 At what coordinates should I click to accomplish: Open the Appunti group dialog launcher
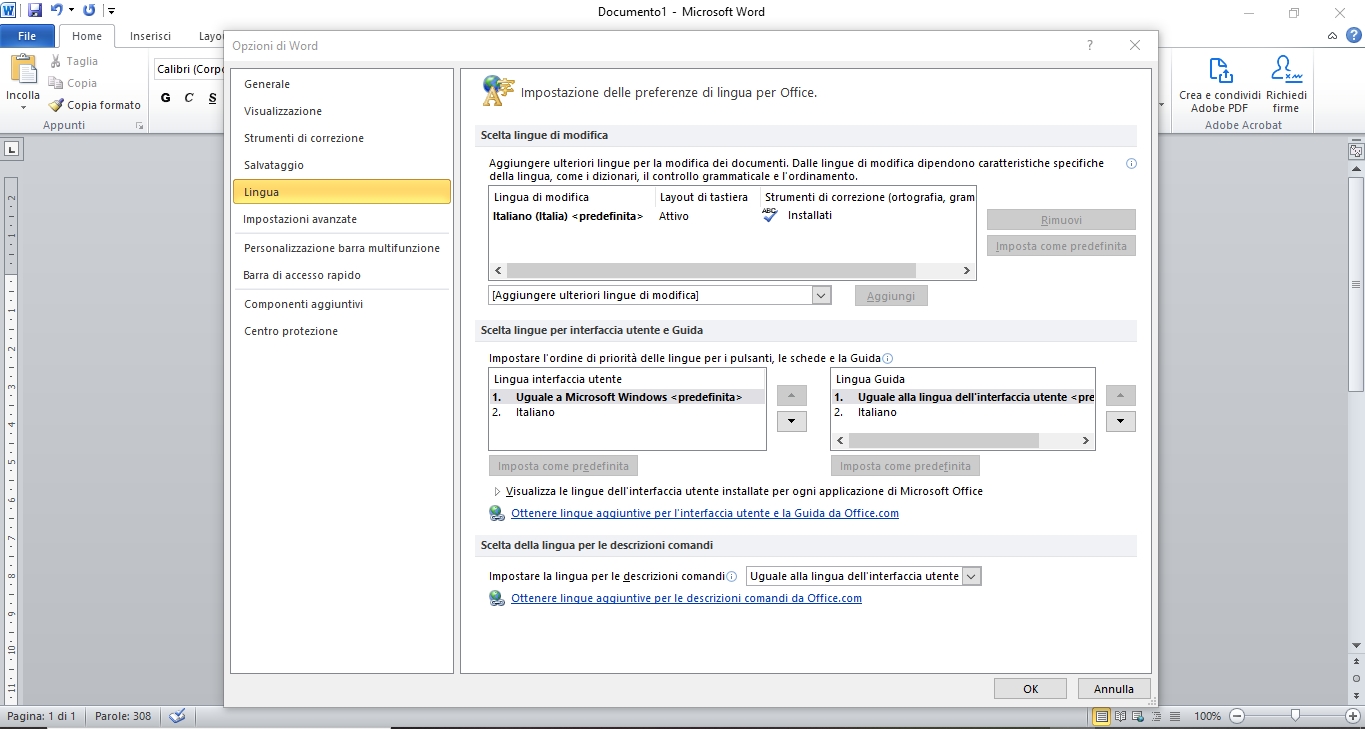139,126
